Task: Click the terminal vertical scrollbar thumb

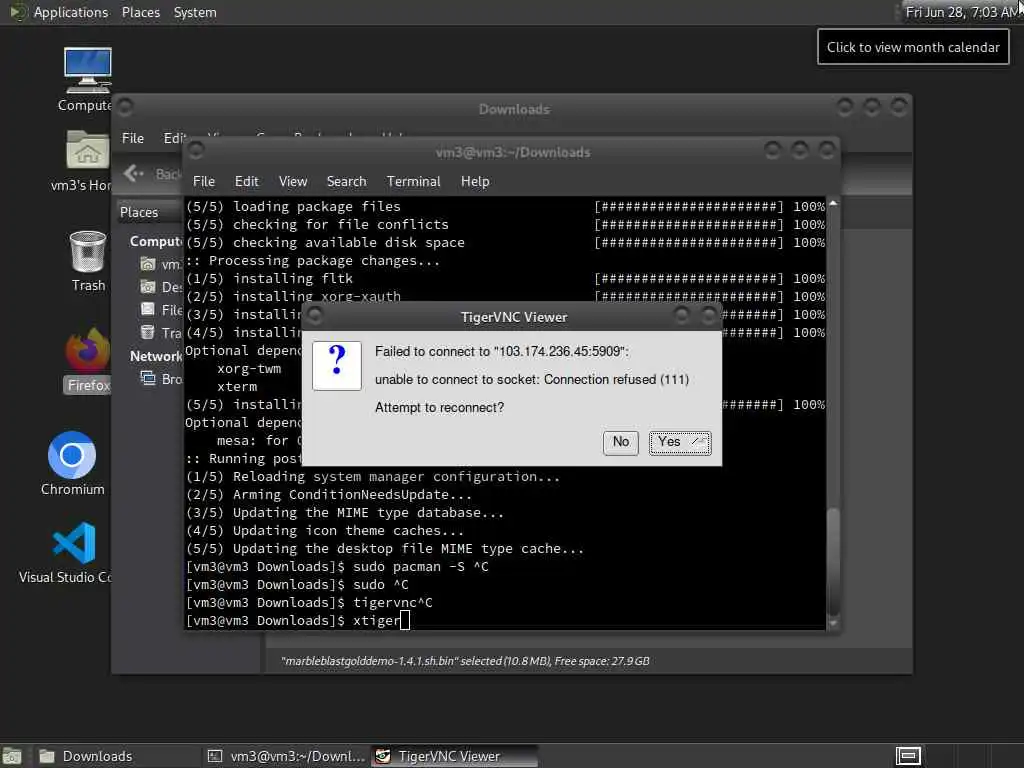Action: [x=833, y=562]
